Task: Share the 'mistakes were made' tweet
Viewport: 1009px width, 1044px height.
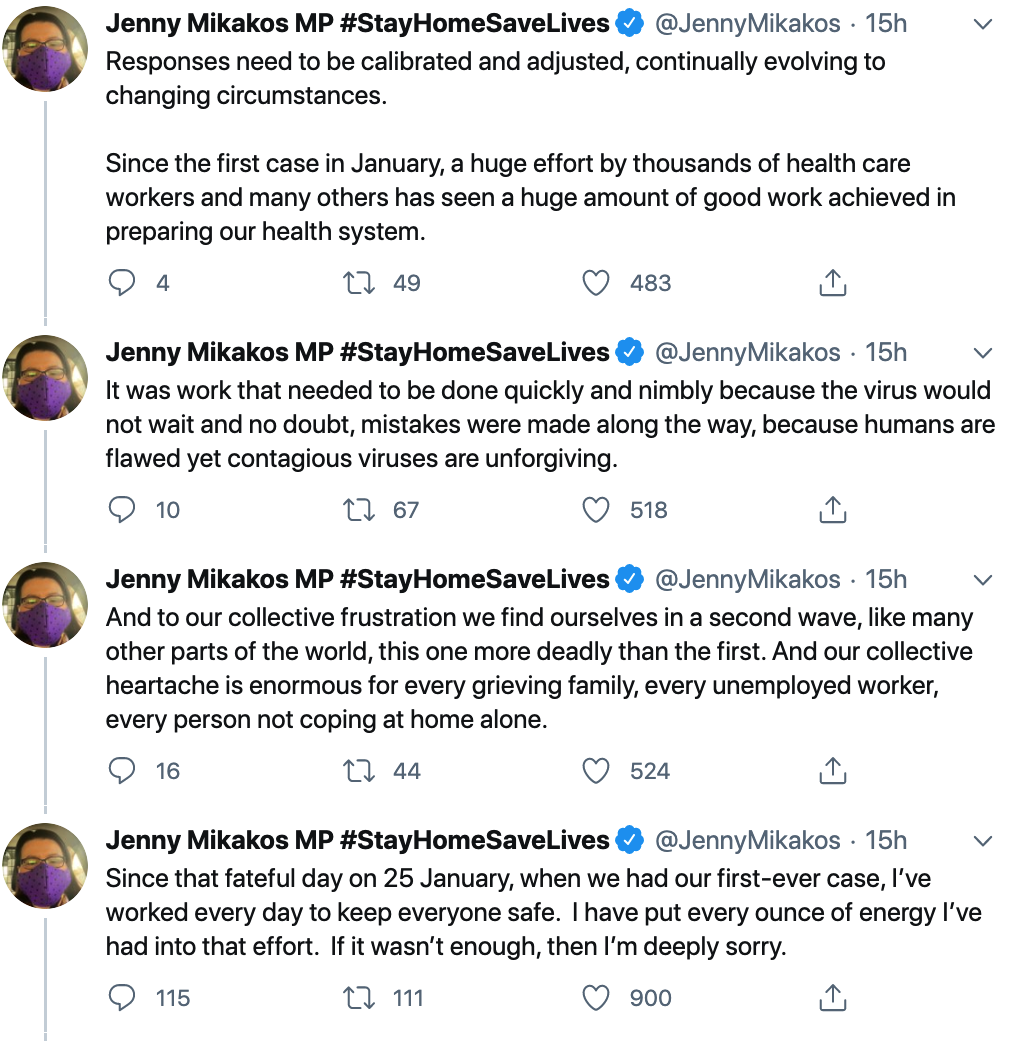Action: point(832,511)
